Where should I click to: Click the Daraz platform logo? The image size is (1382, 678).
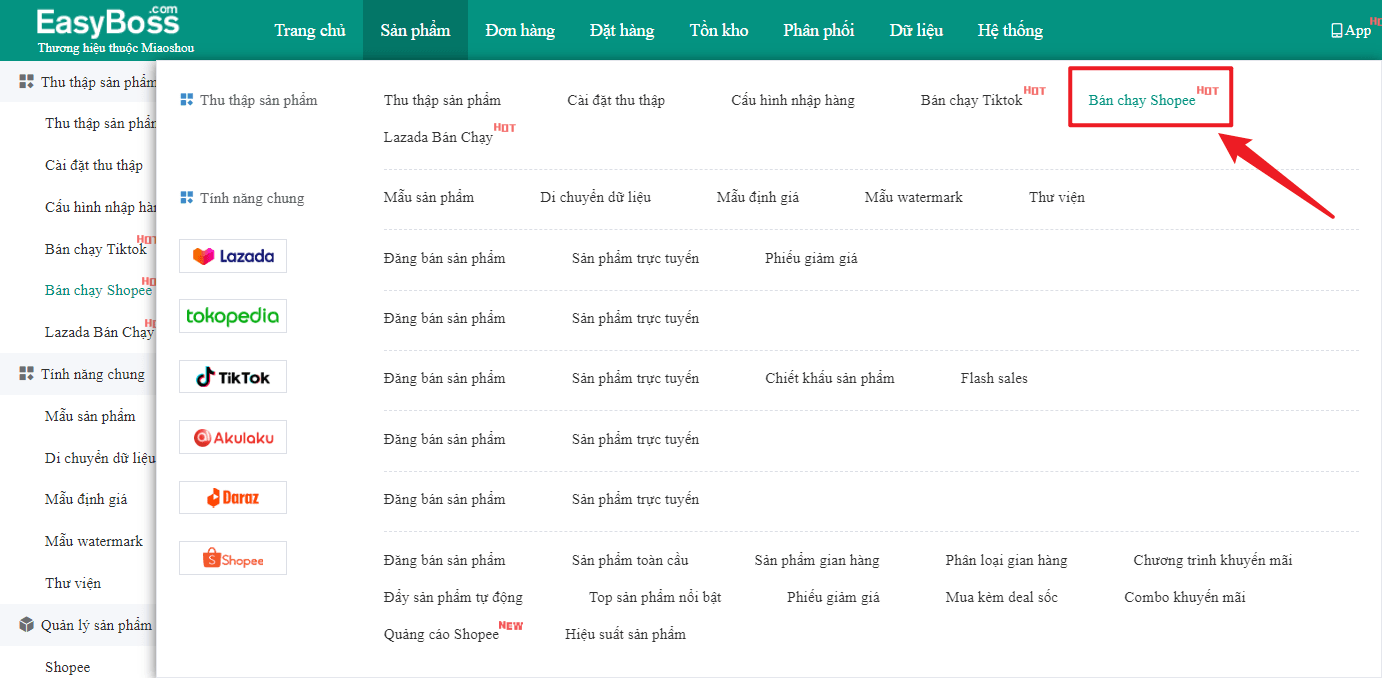(x=233, y=497)
